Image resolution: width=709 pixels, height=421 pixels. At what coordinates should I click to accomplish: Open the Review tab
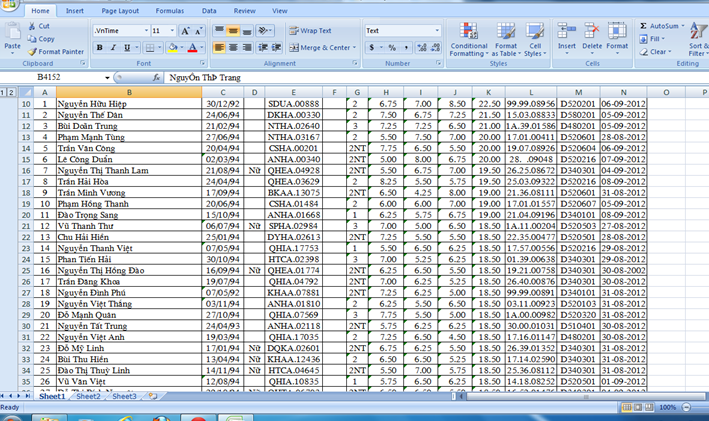245,11
